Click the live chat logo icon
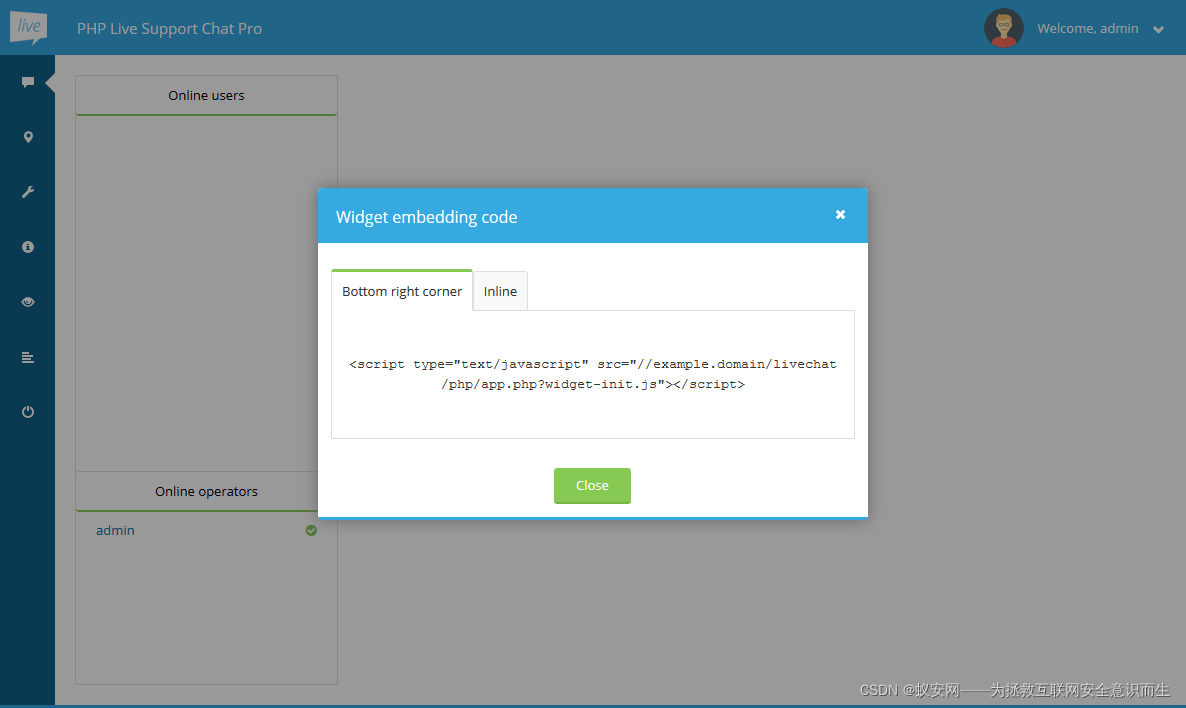 click(28, 28)
